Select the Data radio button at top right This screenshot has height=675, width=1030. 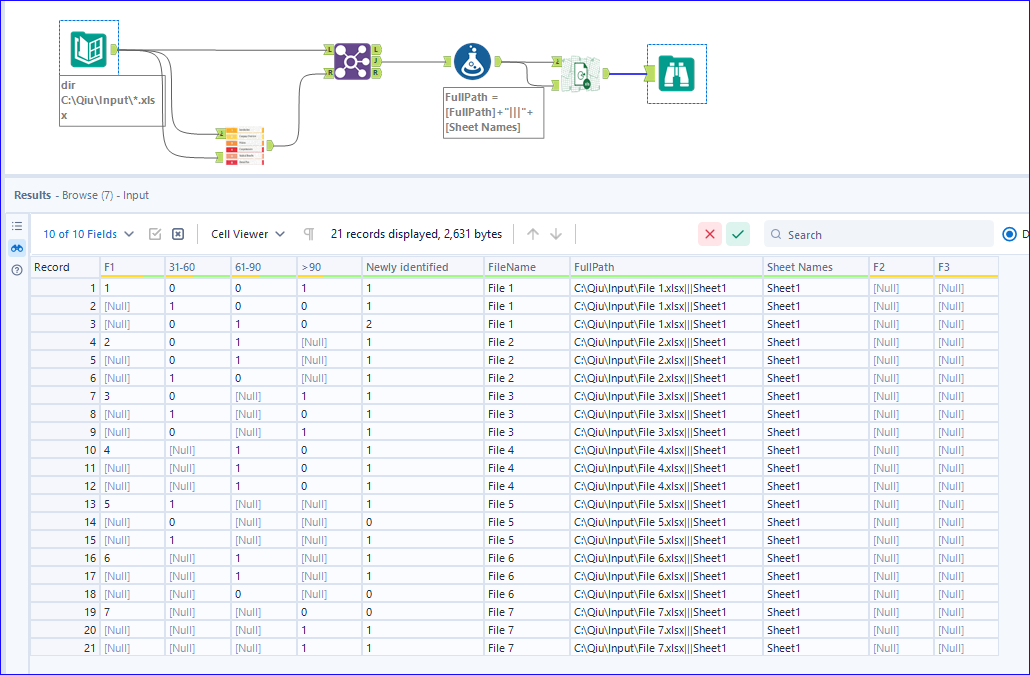tap(1009, 233)
